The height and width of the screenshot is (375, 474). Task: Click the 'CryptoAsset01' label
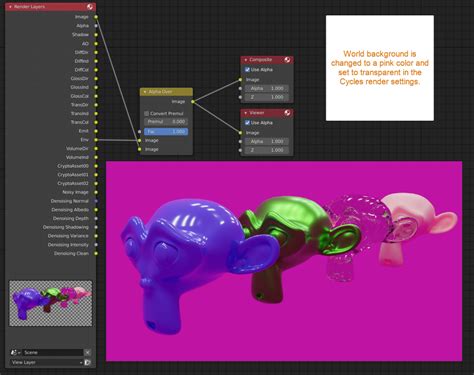(x=73, y=175)
